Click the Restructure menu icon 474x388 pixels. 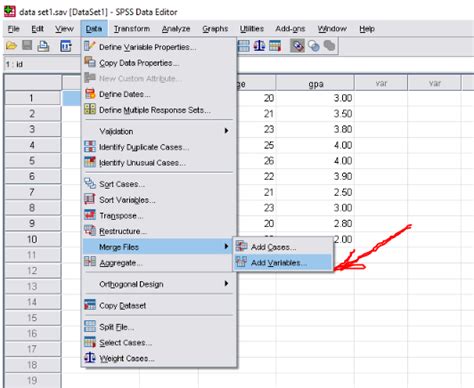[90, 230]
